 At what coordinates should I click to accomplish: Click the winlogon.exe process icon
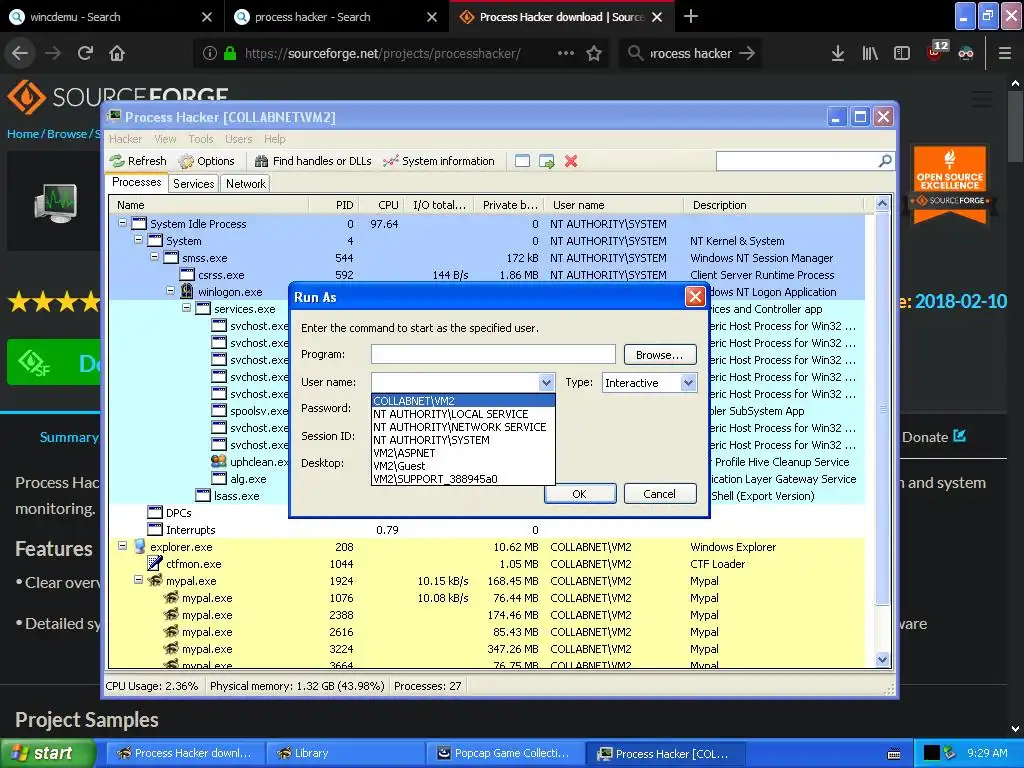(187, 291)
